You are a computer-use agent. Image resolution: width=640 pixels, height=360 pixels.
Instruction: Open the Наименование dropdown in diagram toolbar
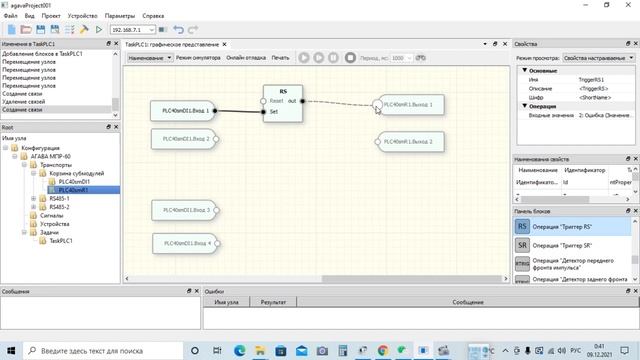click(149, 58)
